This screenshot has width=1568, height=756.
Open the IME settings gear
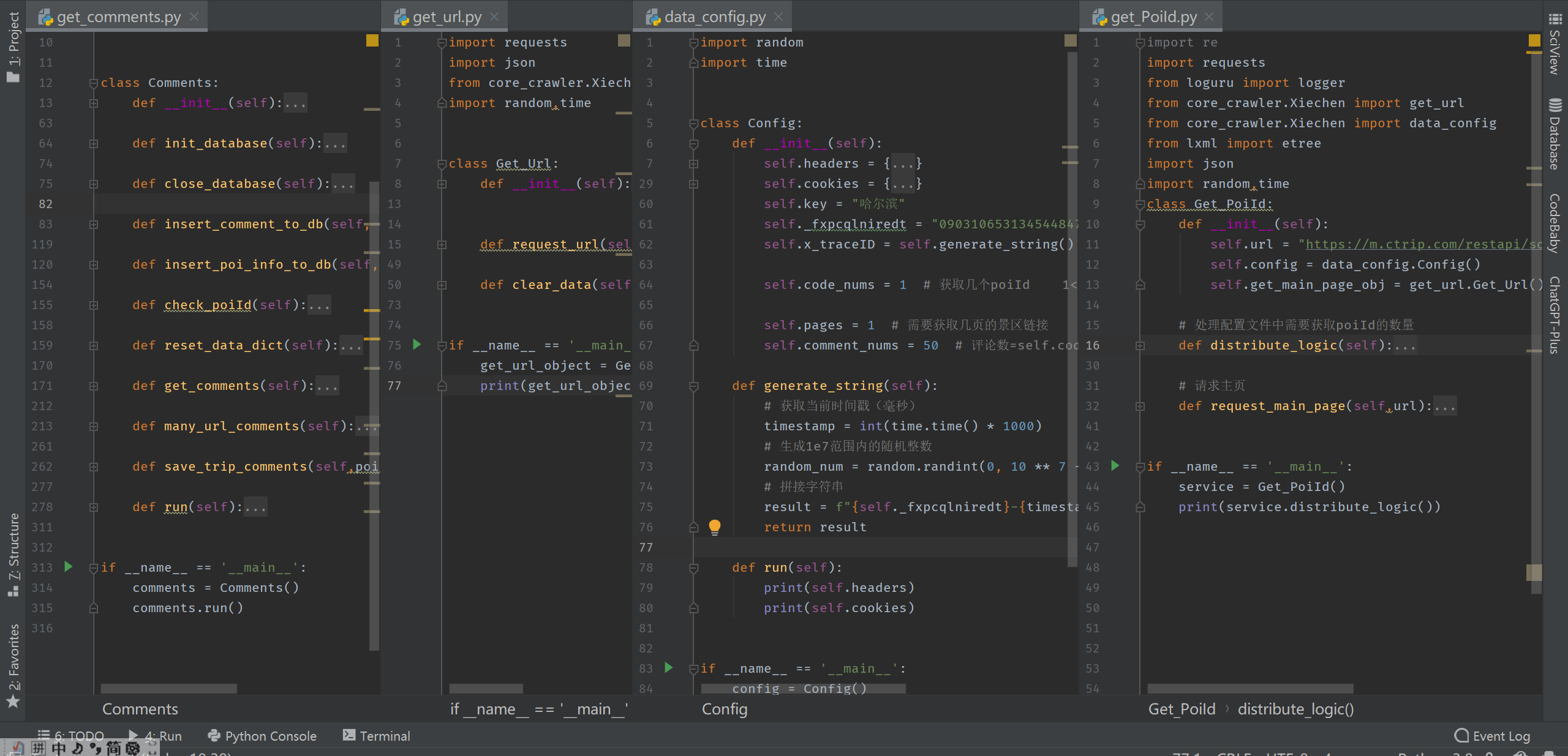pyautogui.click(x=133, y=748)
